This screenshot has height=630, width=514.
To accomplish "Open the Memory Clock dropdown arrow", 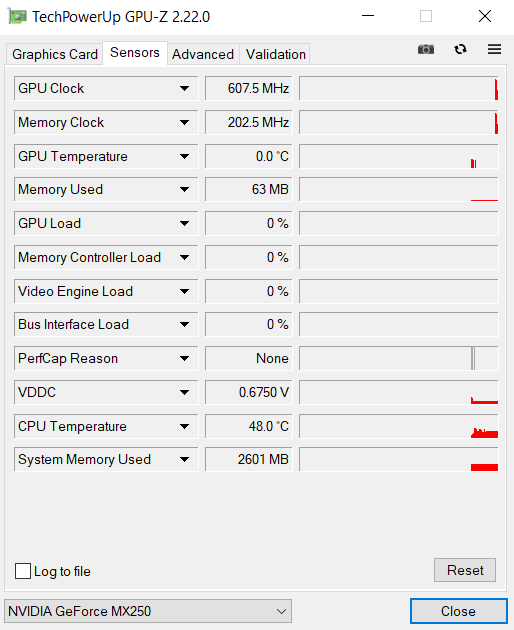I will (184, 123).
